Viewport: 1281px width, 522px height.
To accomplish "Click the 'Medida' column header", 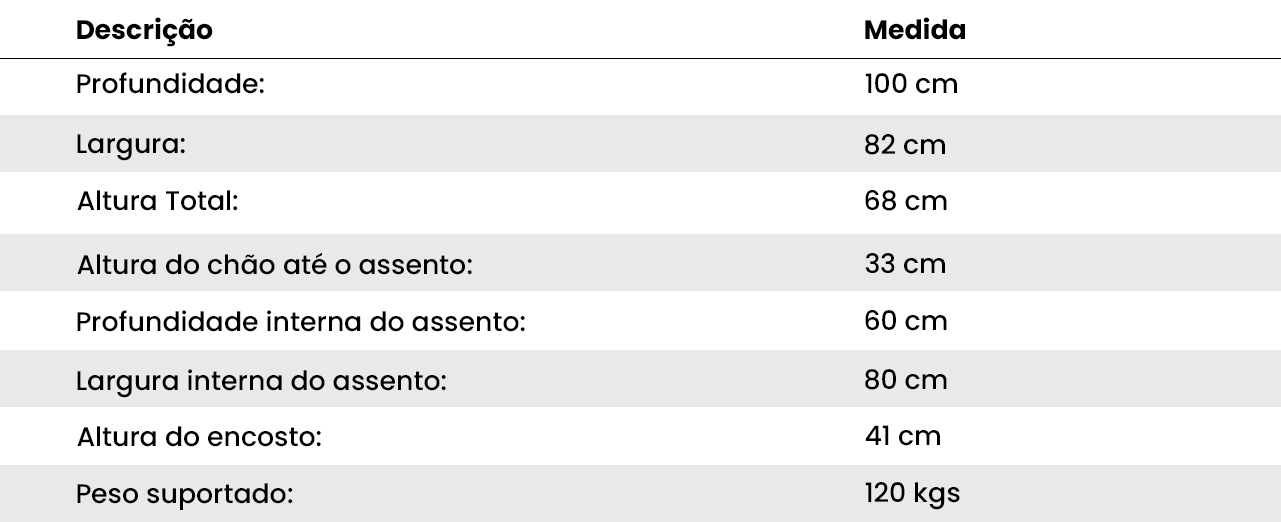I will point(914,30).
